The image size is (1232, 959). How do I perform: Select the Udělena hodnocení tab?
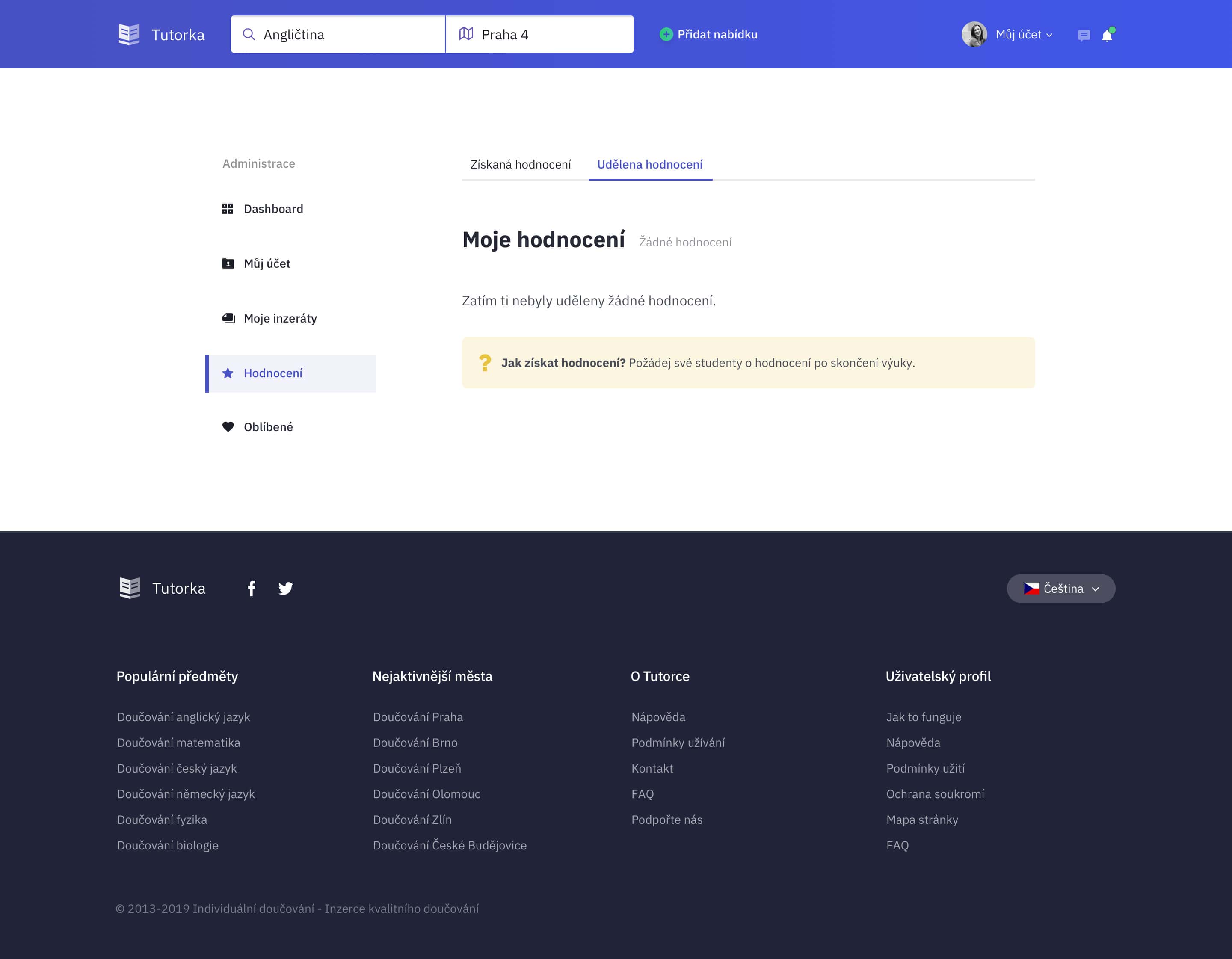(650, 164)
